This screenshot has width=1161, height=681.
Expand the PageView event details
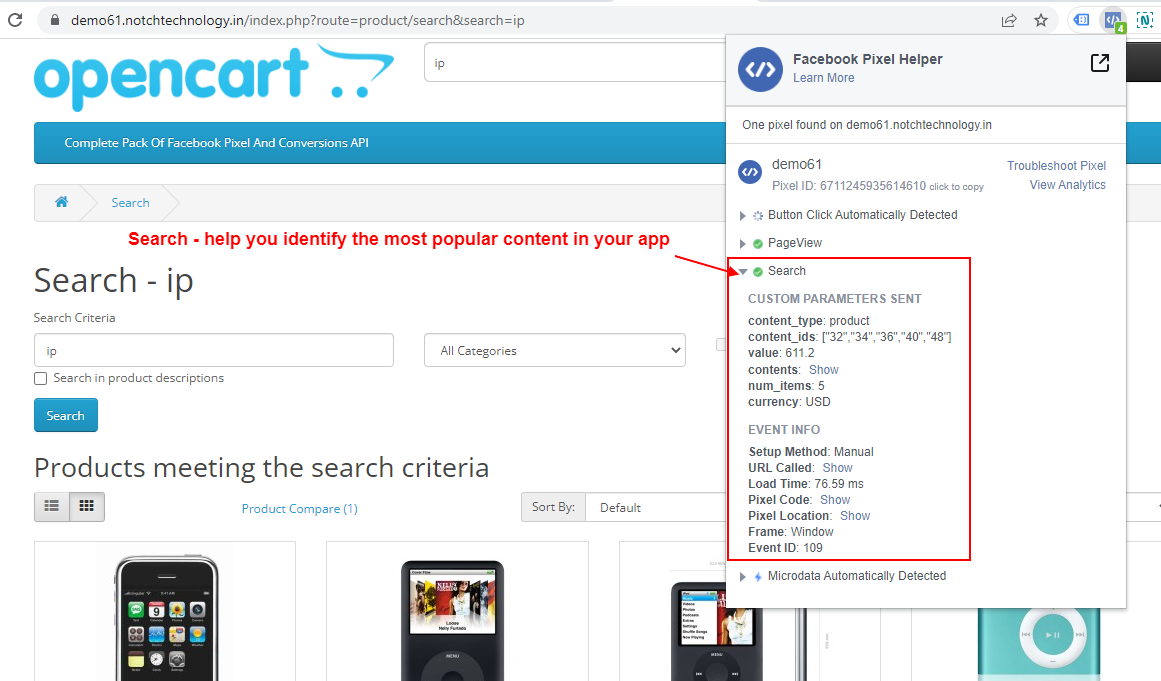coord(743,244)
